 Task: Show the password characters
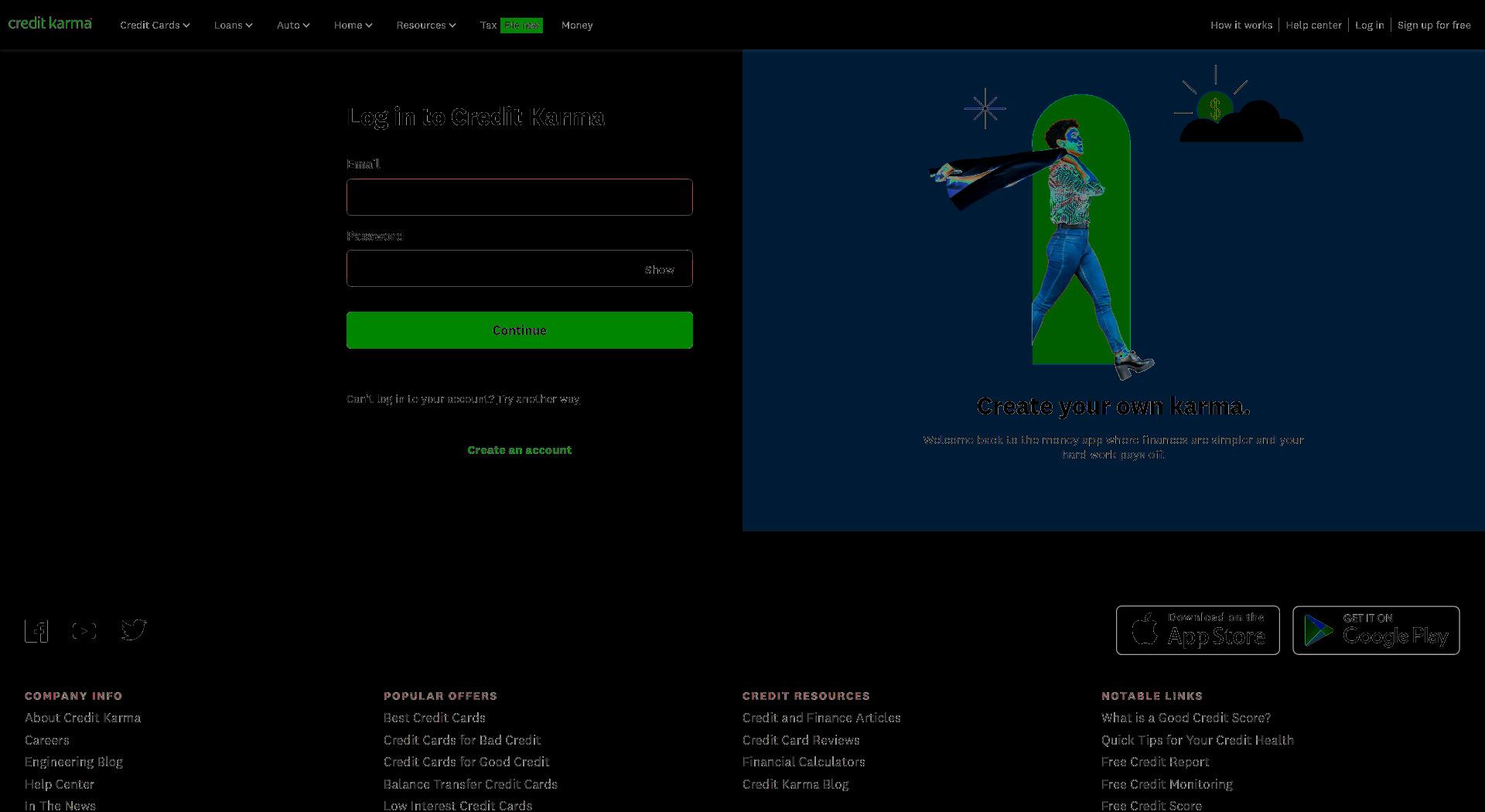(659, 270)
